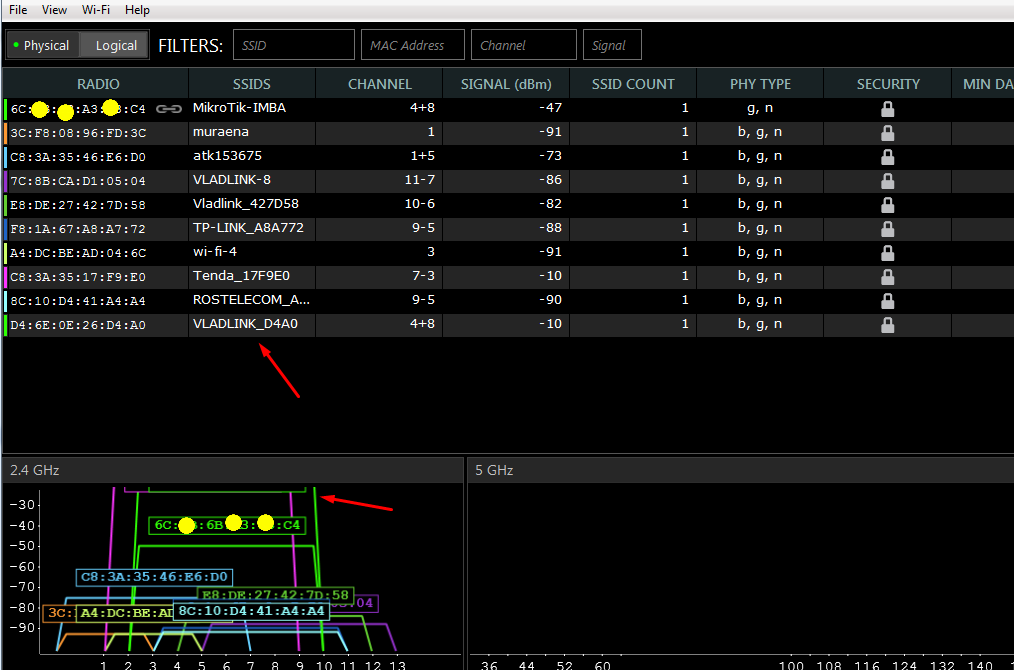Sort by SSIDS column header
This screenshot has height=670, width=1014.
[252, 84]
